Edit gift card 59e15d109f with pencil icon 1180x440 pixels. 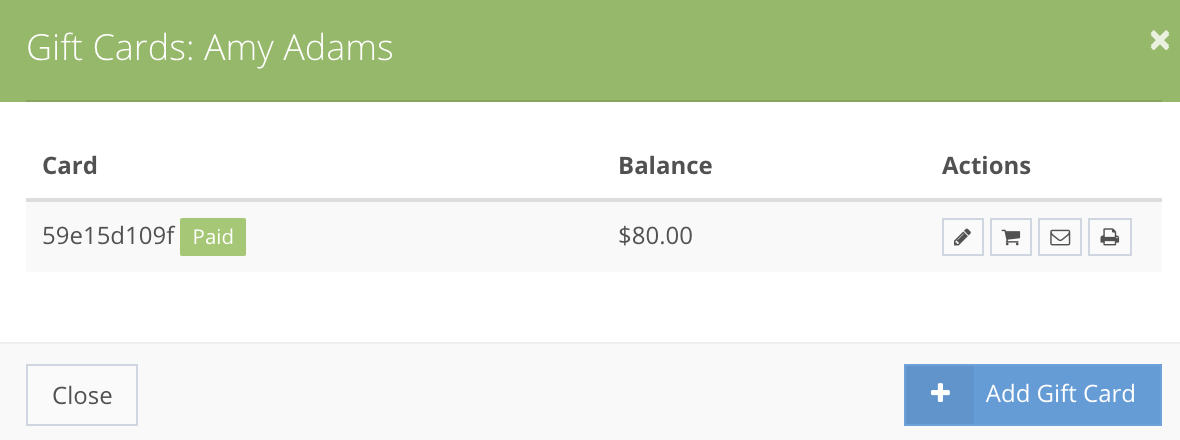tap(963, 237)
